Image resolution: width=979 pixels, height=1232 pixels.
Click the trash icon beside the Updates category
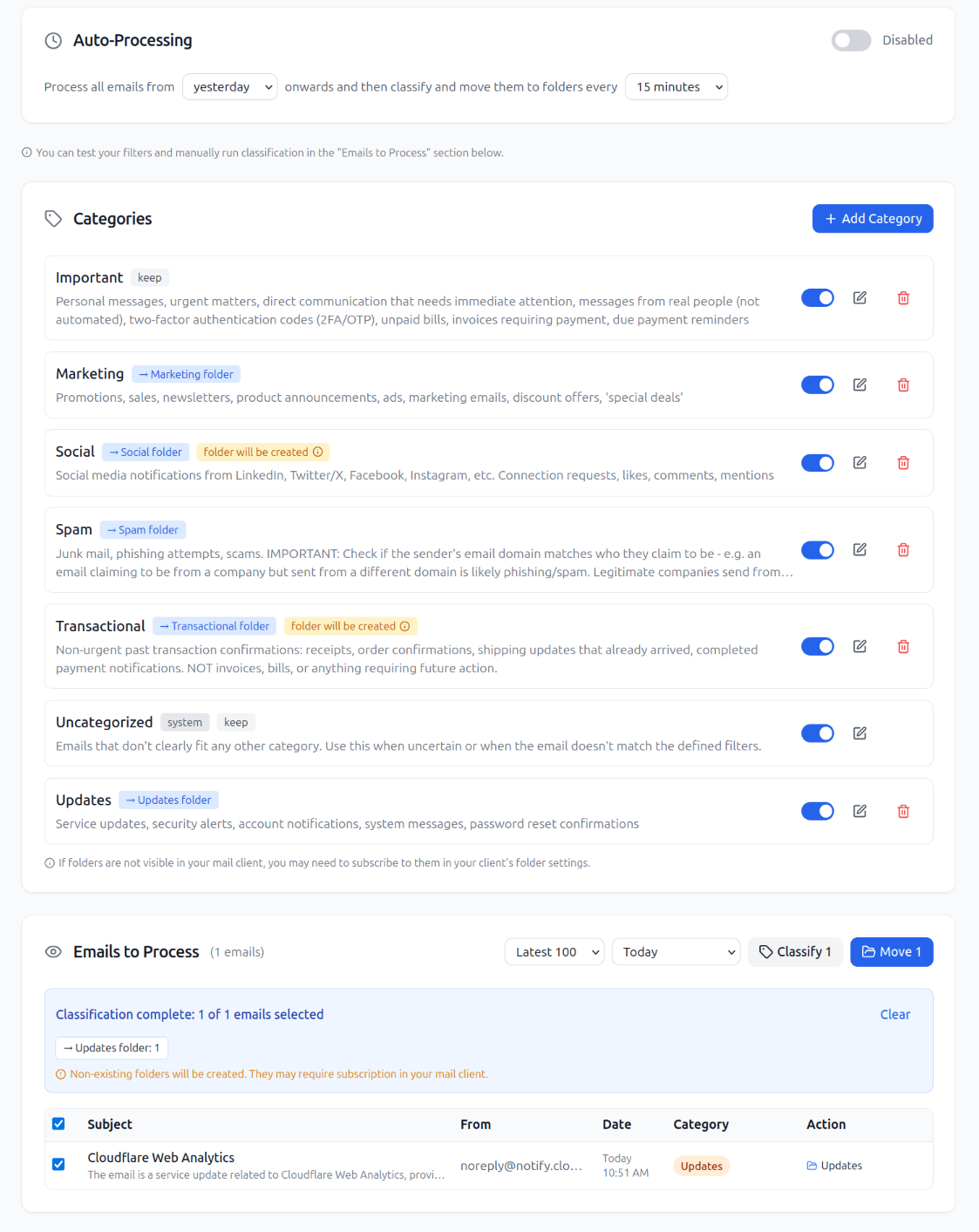pyautogui.click(x=903, y=811)
